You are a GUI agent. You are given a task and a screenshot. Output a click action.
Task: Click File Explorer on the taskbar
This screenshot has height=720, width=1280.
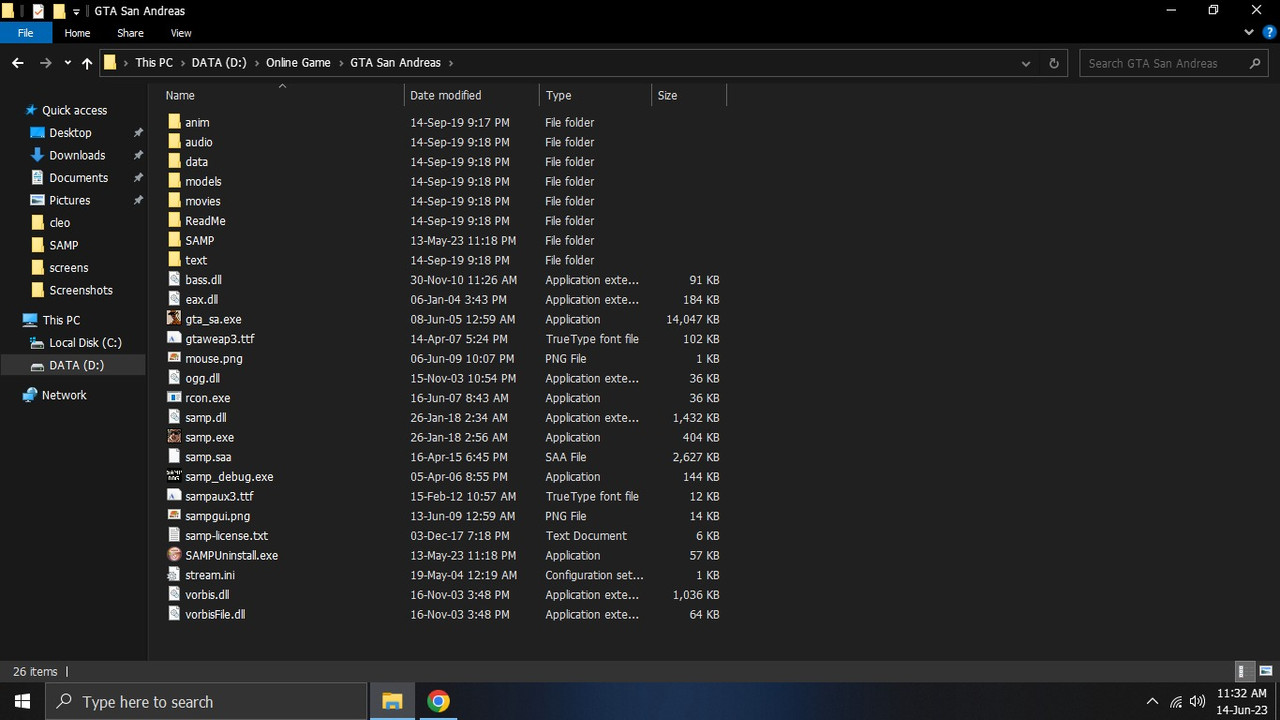click(x=392, y=701)
